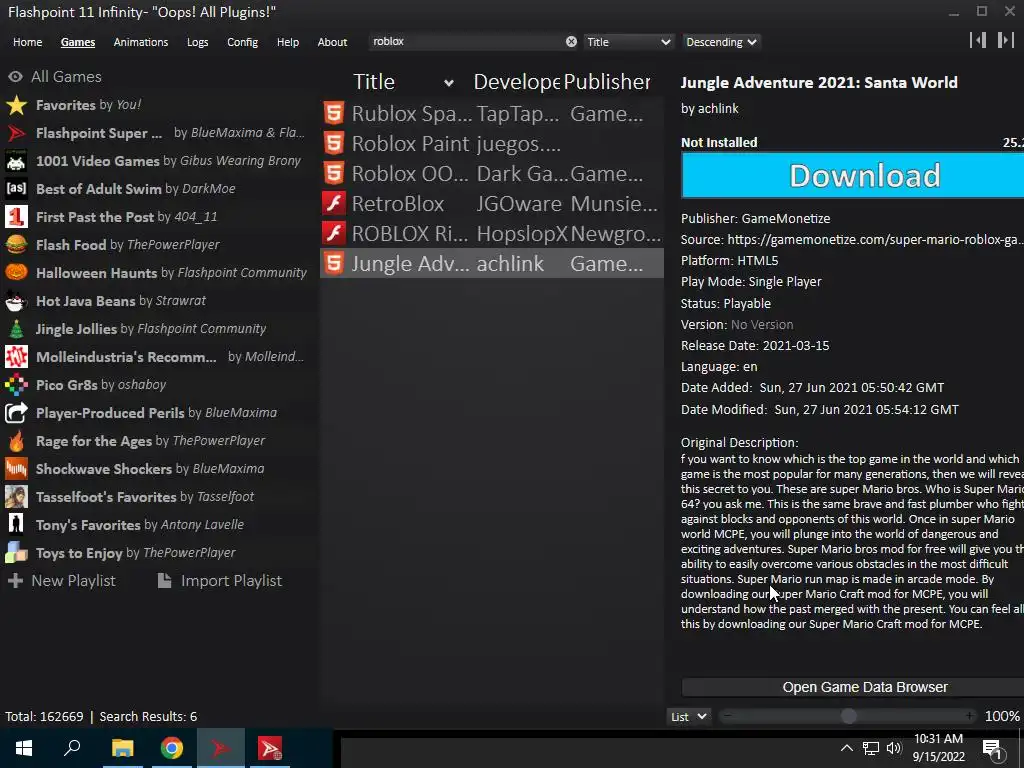Click the Flashpoint Super playlist arrow icon
The image size is (1024, 768).
tap(16, 133)
